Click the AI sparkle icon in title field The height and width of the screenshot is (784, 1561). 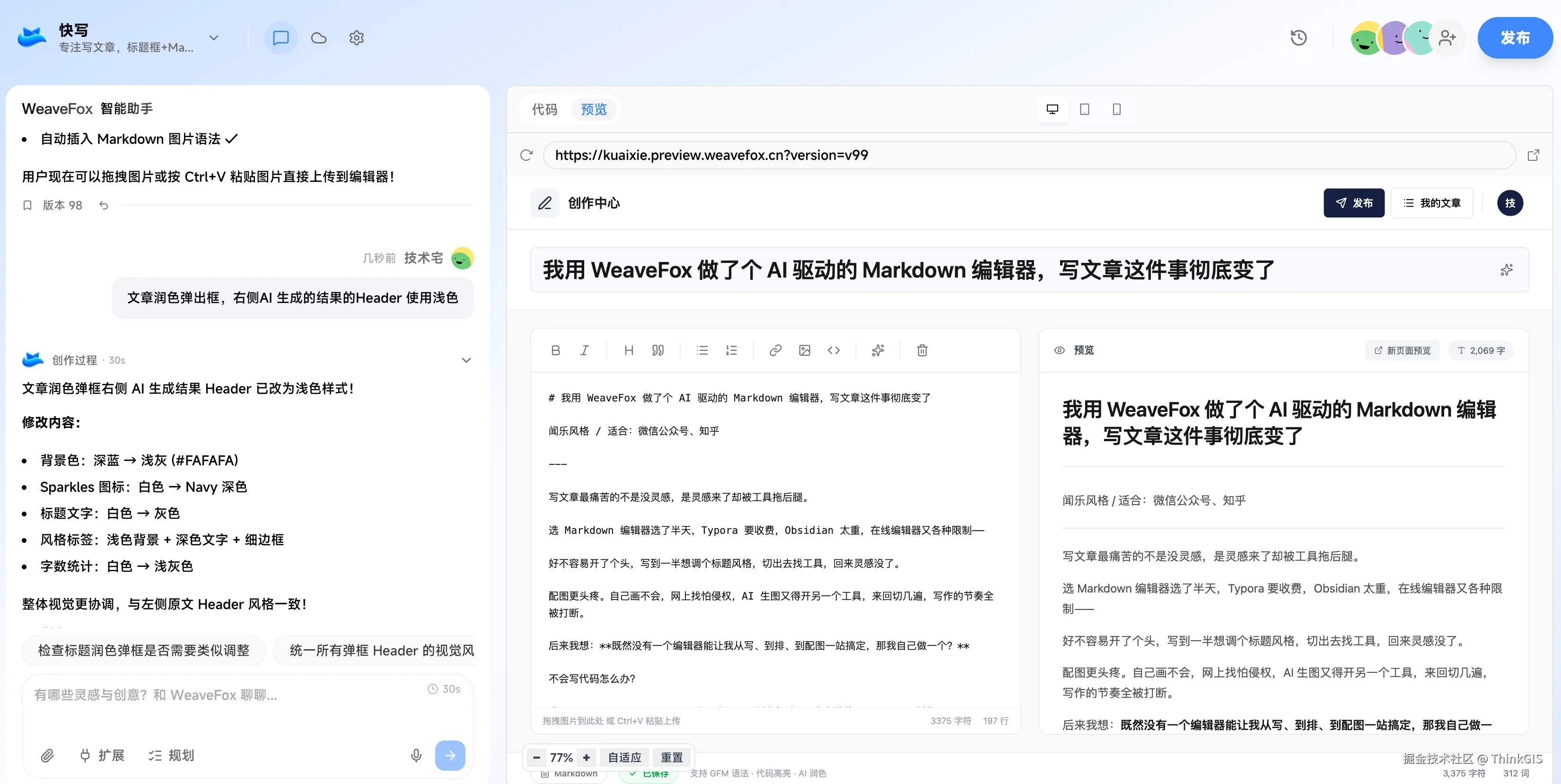coord(1507,270)
